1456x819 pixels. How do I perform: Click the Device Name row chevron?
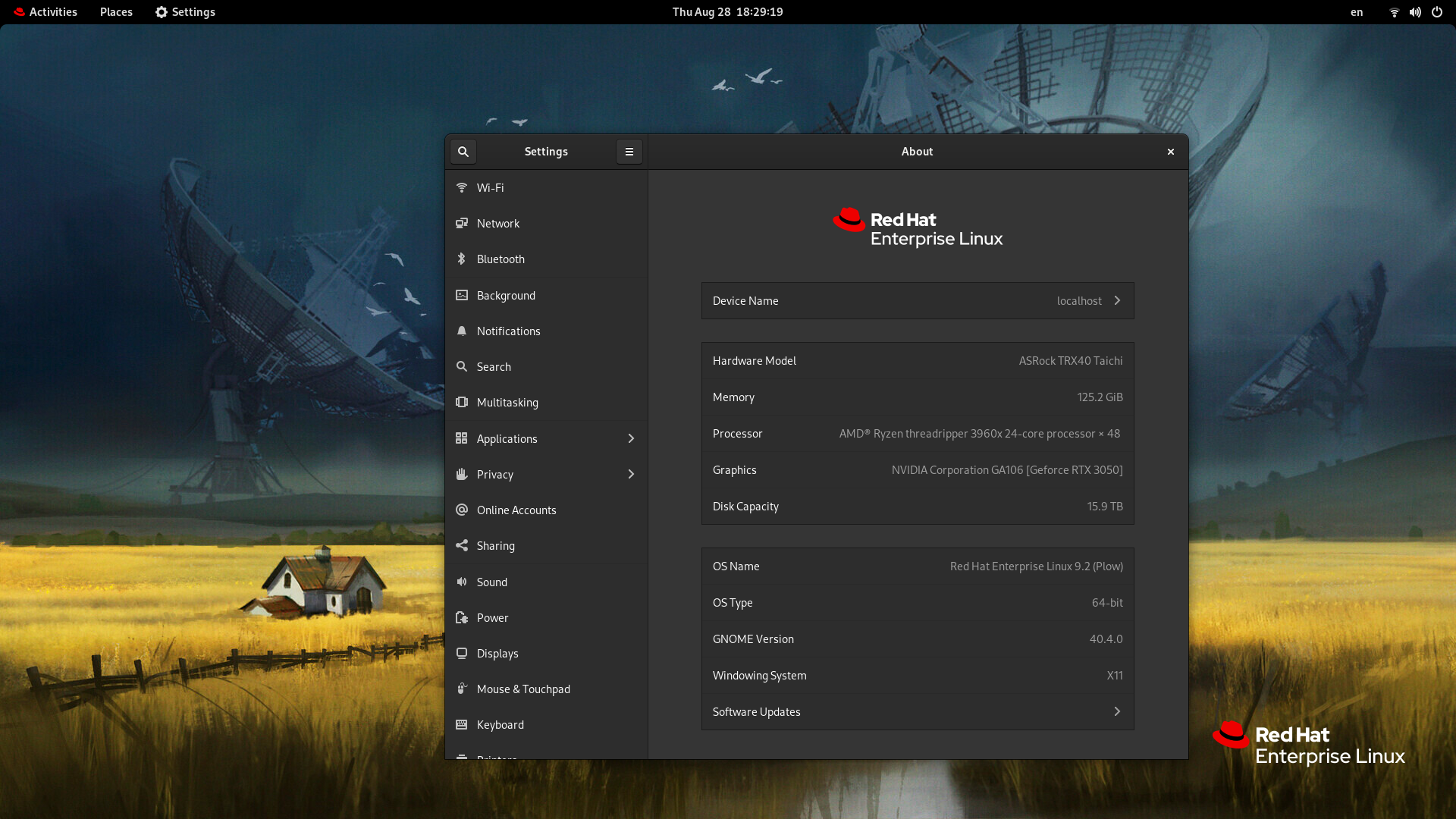tap(1116, 301)
